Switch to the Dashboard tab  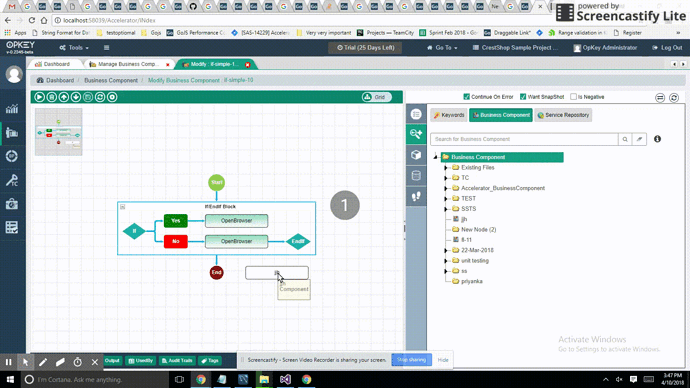[x=54, y=64]
